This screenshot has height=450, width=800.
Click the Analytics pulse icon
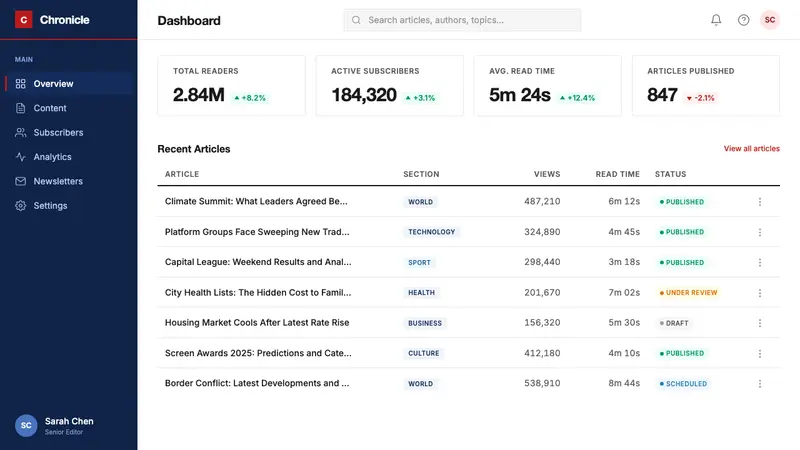pos(20,157)
